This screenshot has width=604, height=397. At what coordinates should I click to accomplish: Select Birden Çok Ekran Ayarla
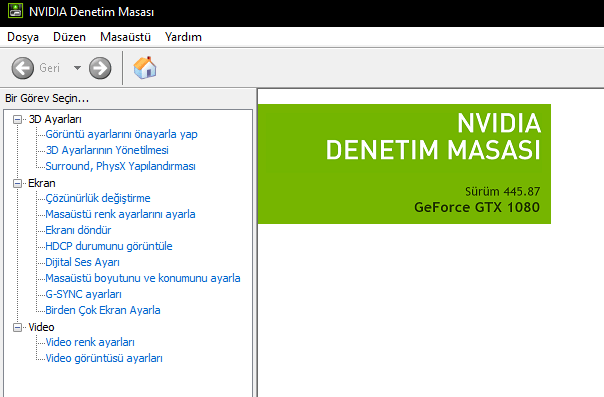[x=102, y=310]
